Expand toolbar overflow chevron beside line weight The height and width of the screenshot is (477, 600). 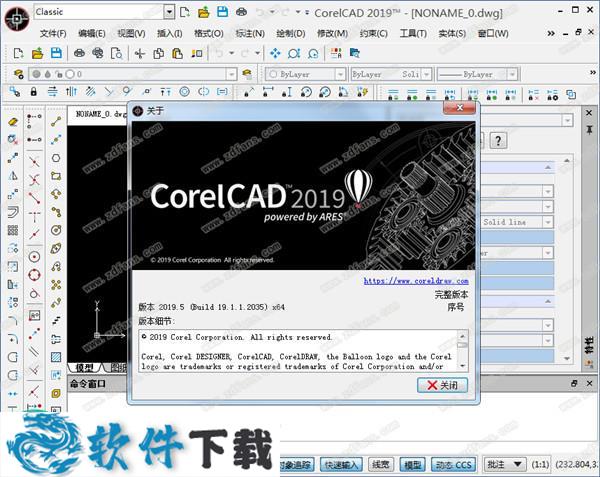click(x=593, y=72)
